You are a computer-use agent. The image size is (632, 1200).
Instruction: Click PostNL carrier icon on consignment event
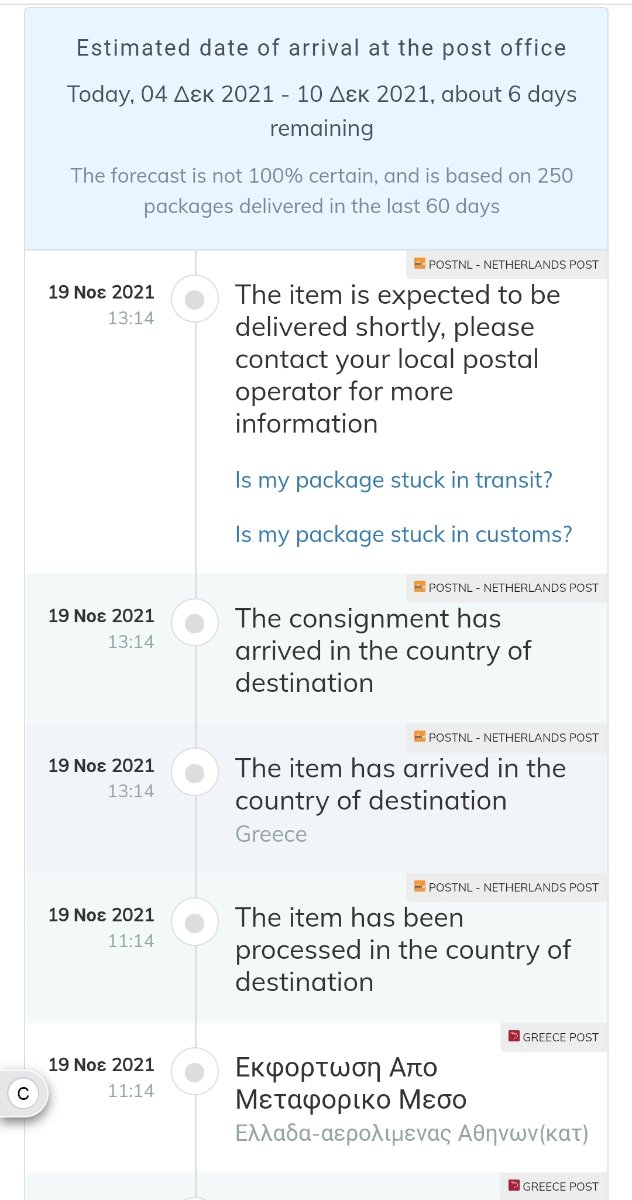tap(420, 587)
